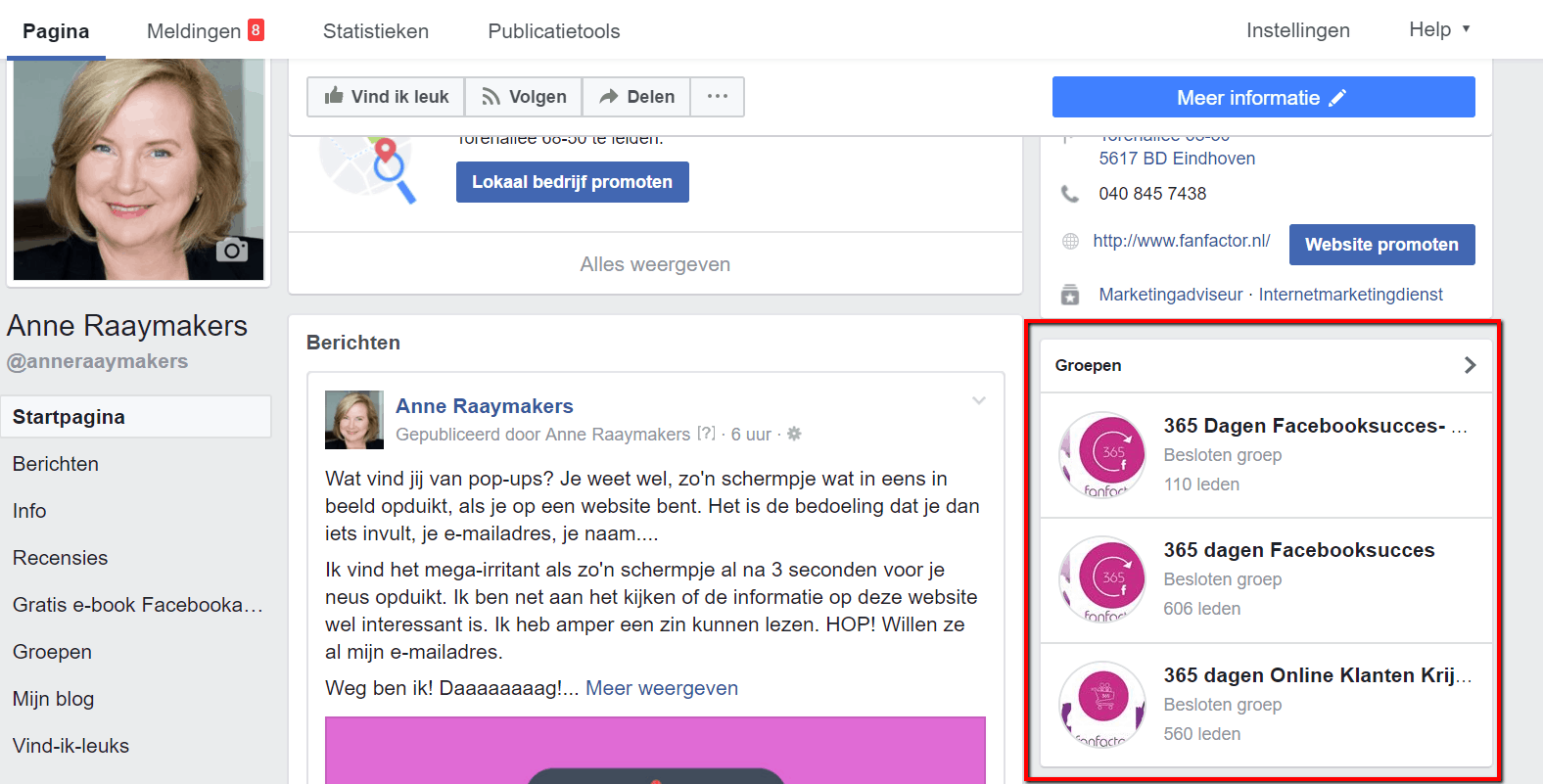Image resolution: width=1543 pixels, height=784 pixels.
Task: Expand the Groepen panel arrow
Action: [x=1470, y=365]
